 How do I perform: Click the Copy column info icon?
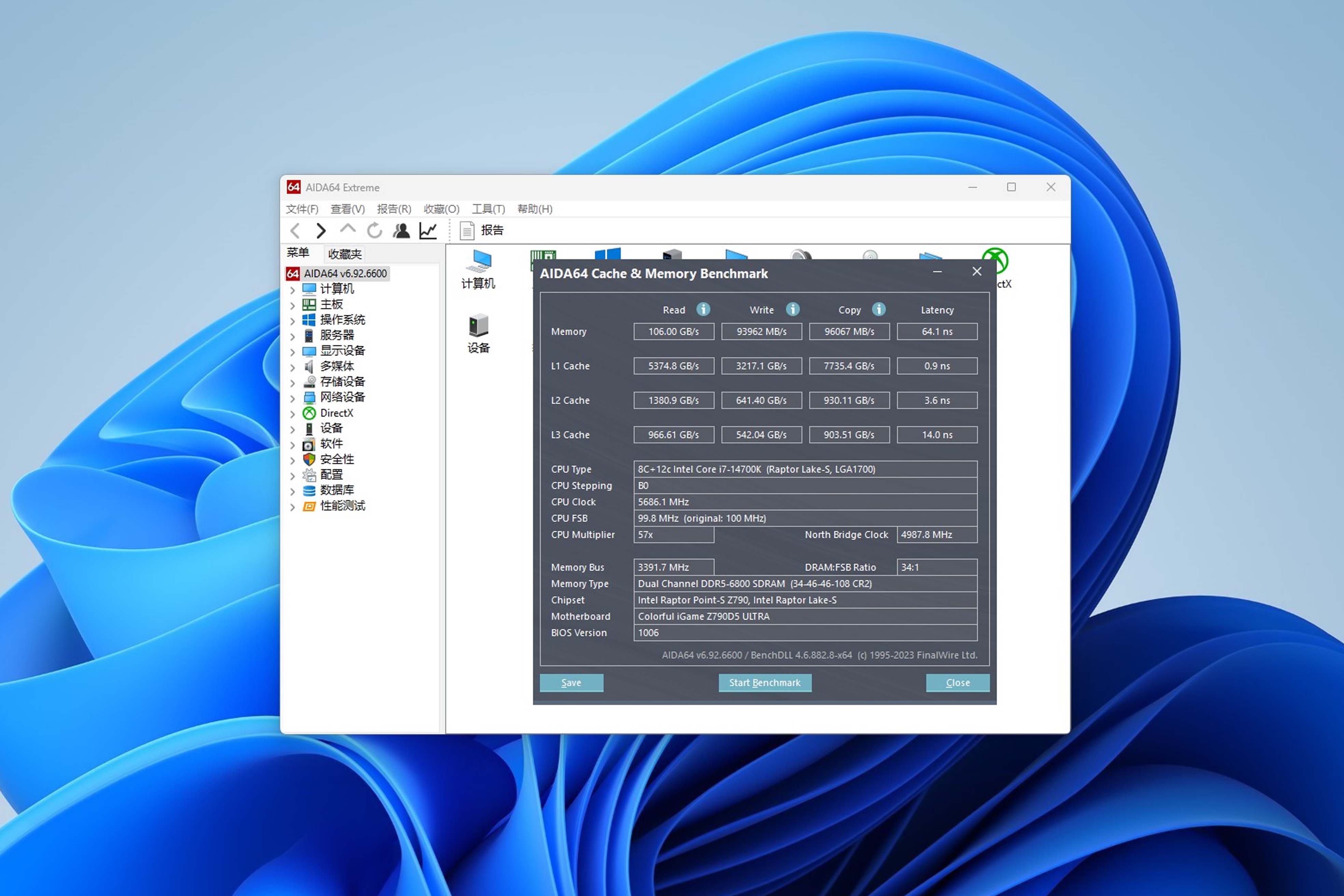click(x=878, y=309)
